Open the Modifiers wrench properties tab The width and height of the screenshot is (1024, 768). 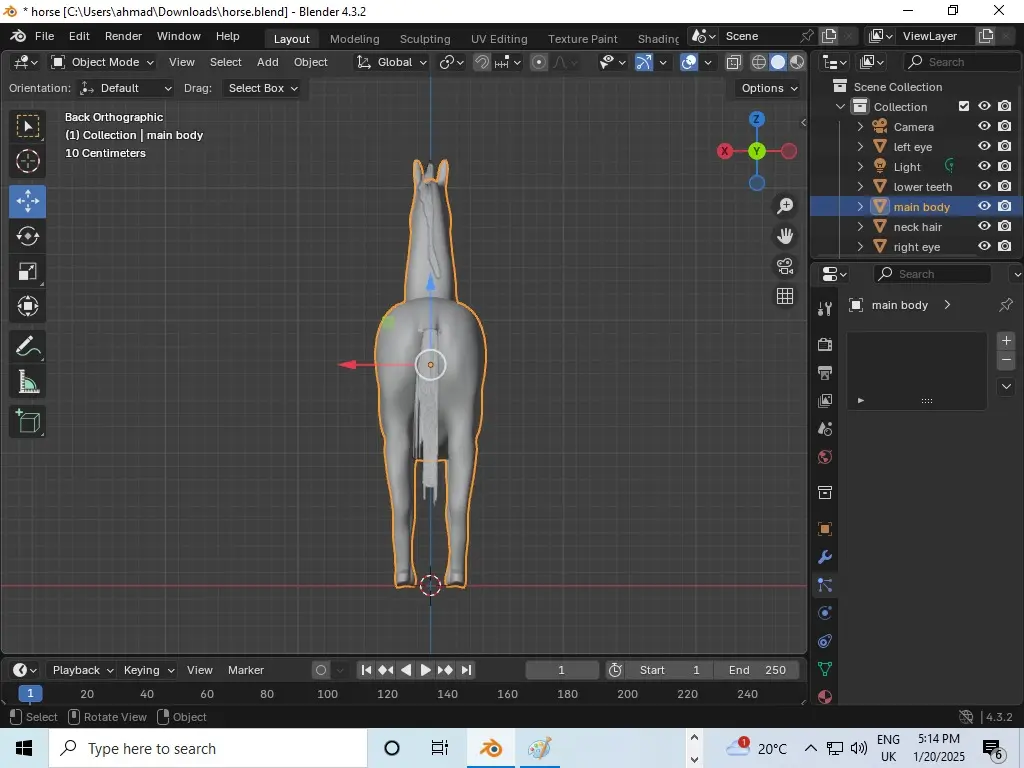pyautogui.click(x=825, y=557)
